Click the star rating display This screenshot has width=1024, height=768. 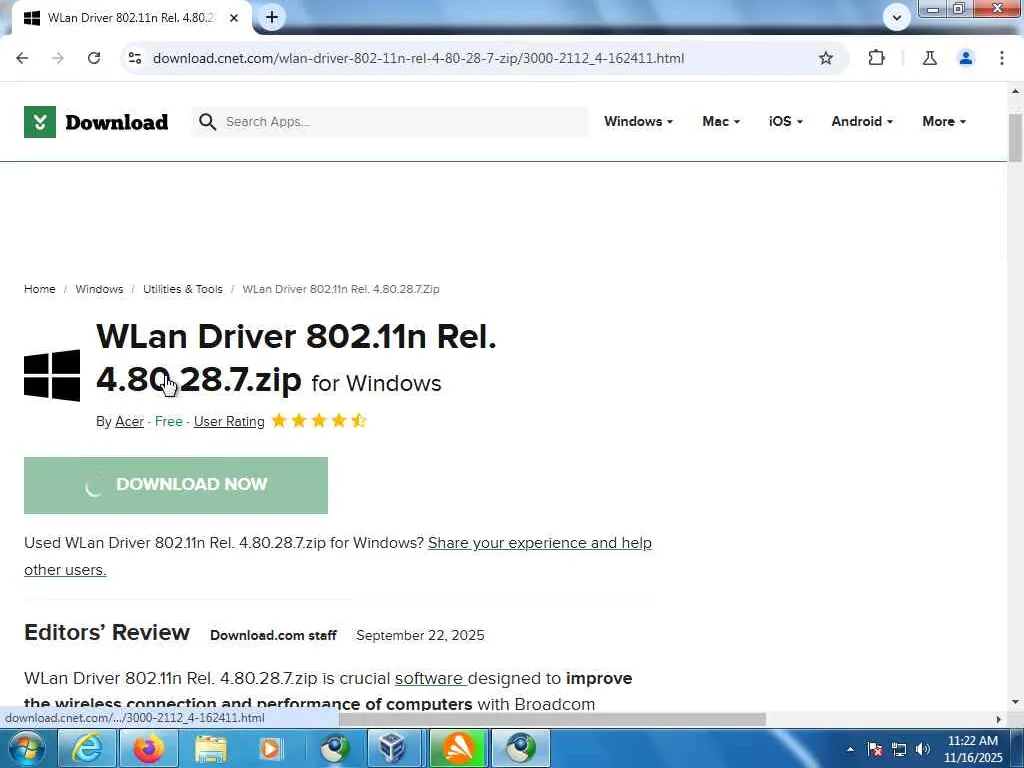[319, 421]
